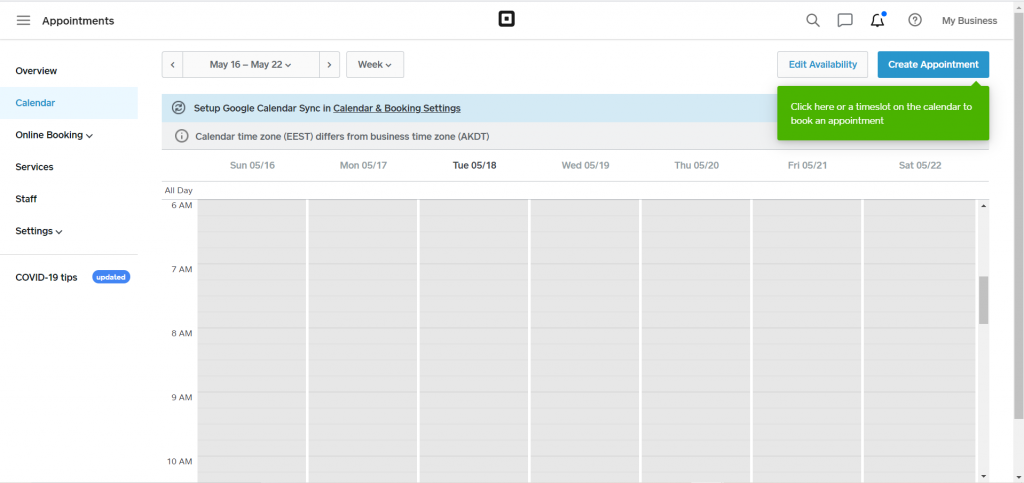The width and height of the screenshot is (1024, 483).
Task: Click the calendar scrollbar up arrow
Action: (x=984, y=206)
